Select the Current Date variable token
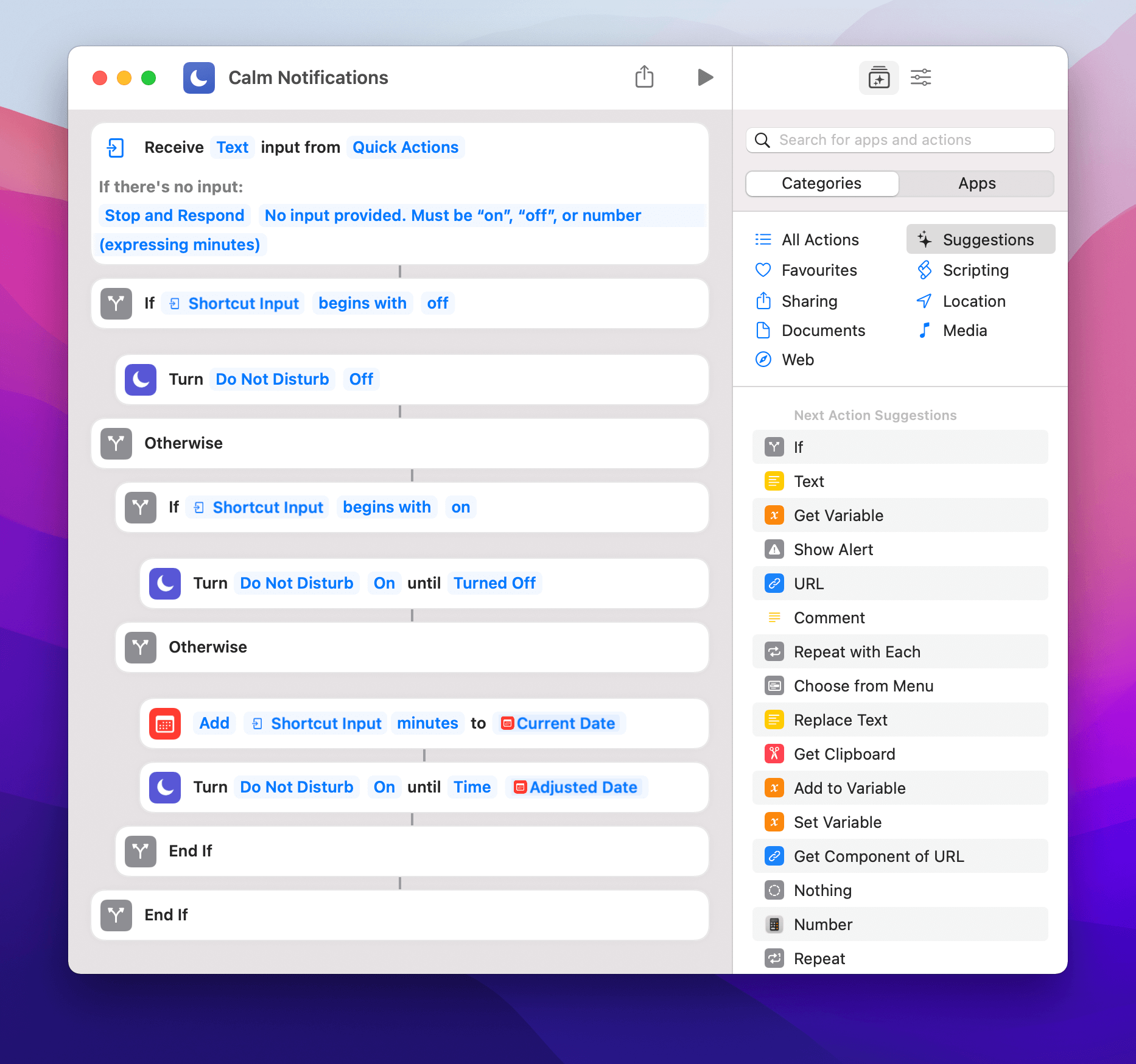 tap(559, 723)
